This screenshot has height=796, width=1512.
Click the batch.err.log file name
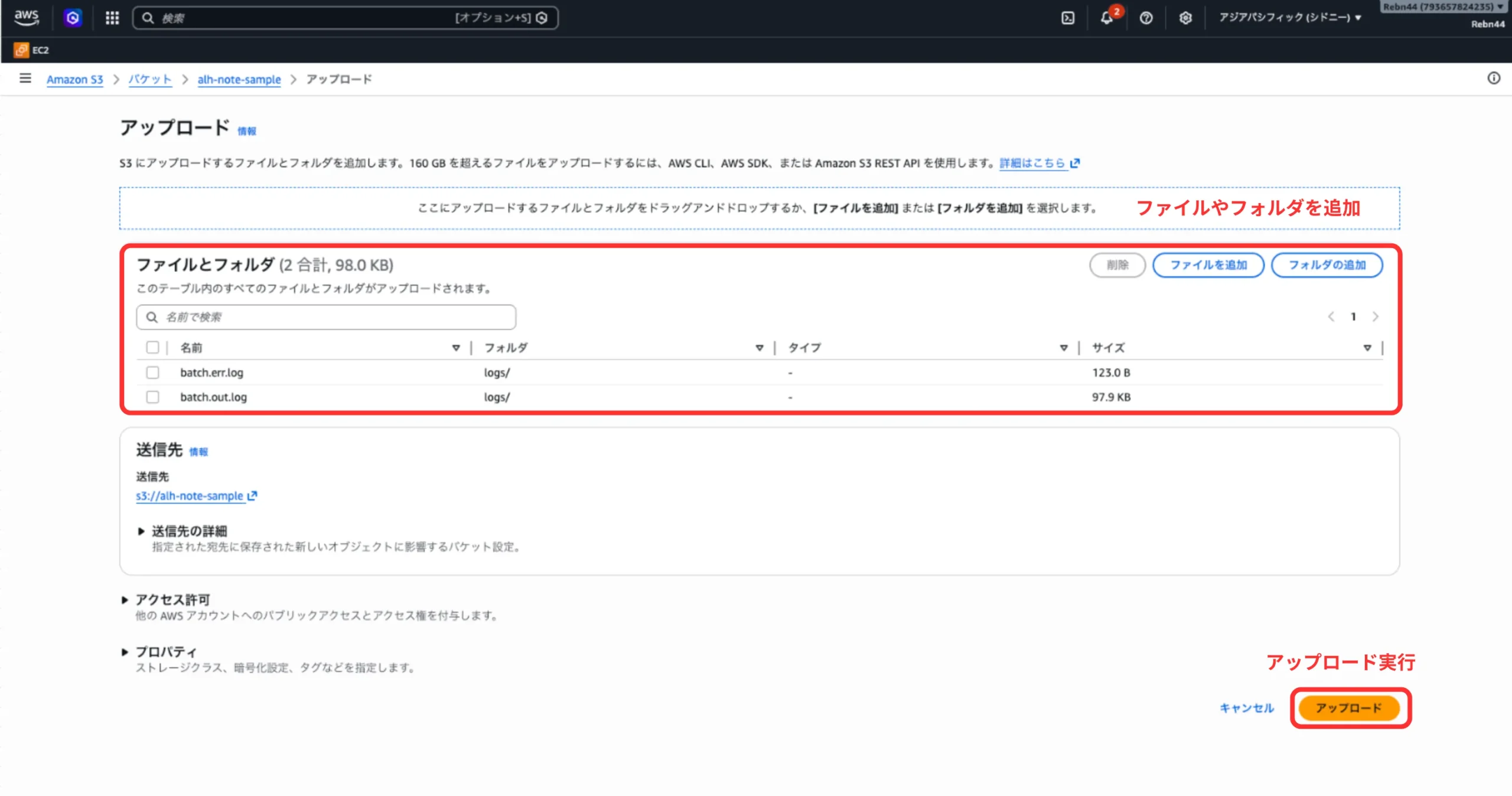211,373
